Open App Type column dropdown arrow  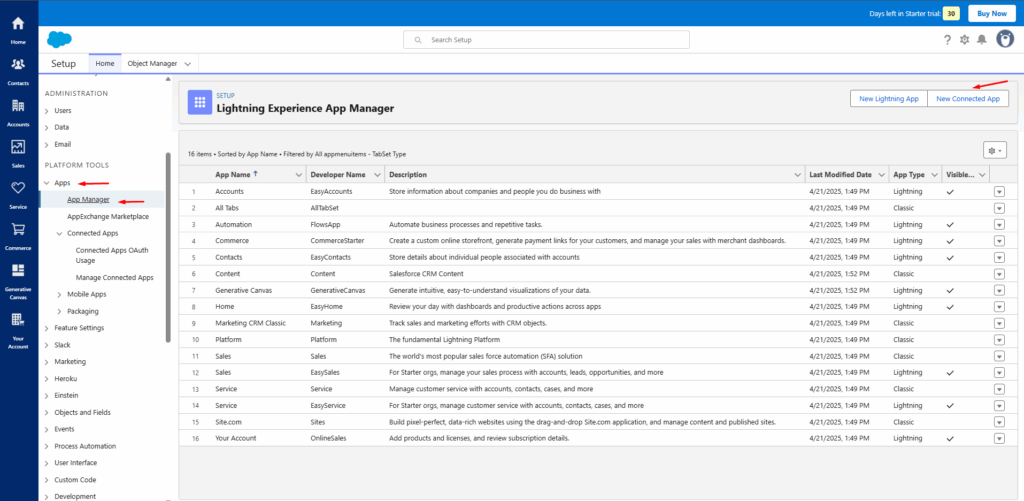934,175
